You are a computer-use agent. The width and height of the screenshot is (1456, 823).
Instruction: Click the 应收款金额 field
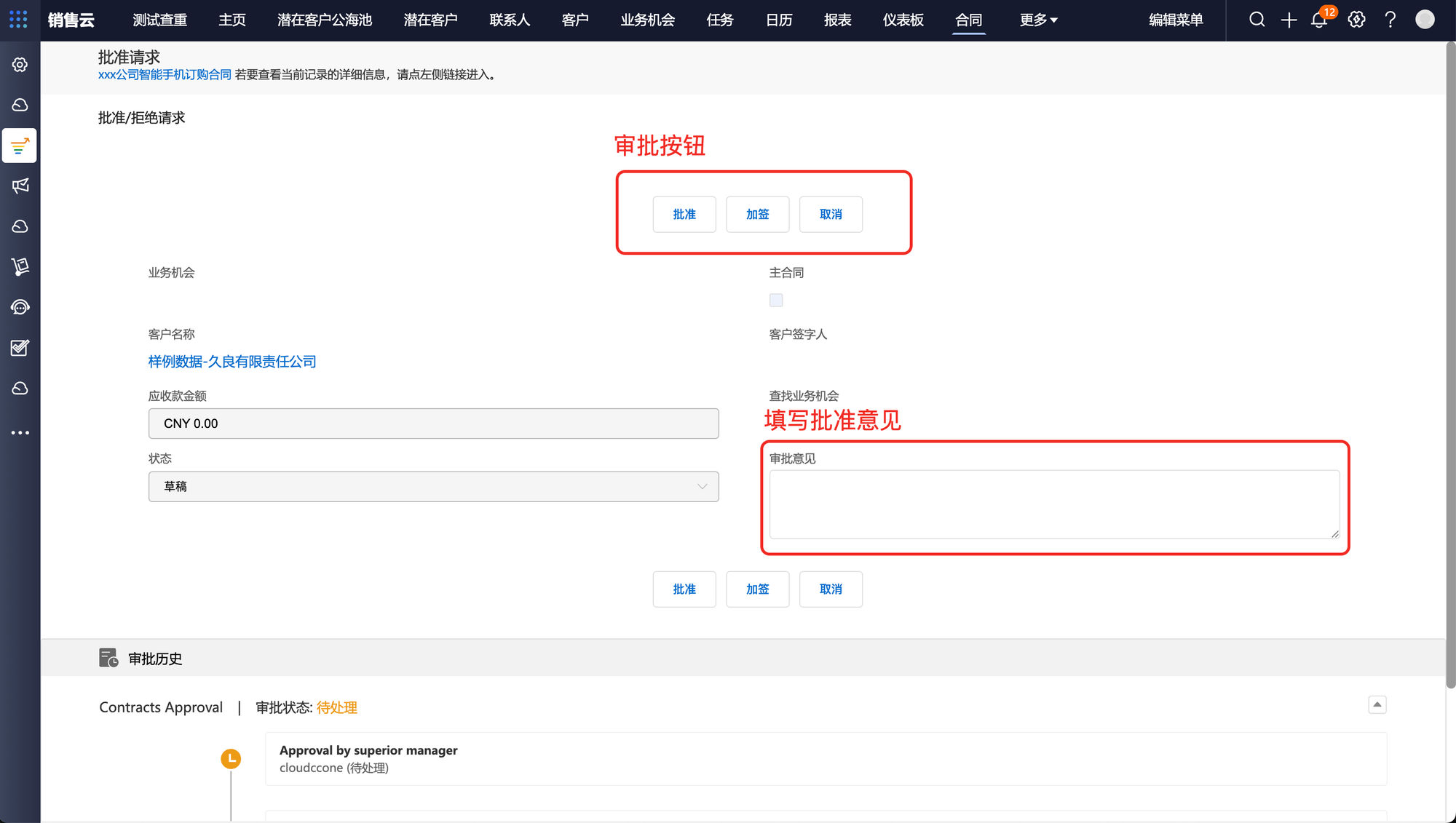point(433,424)
